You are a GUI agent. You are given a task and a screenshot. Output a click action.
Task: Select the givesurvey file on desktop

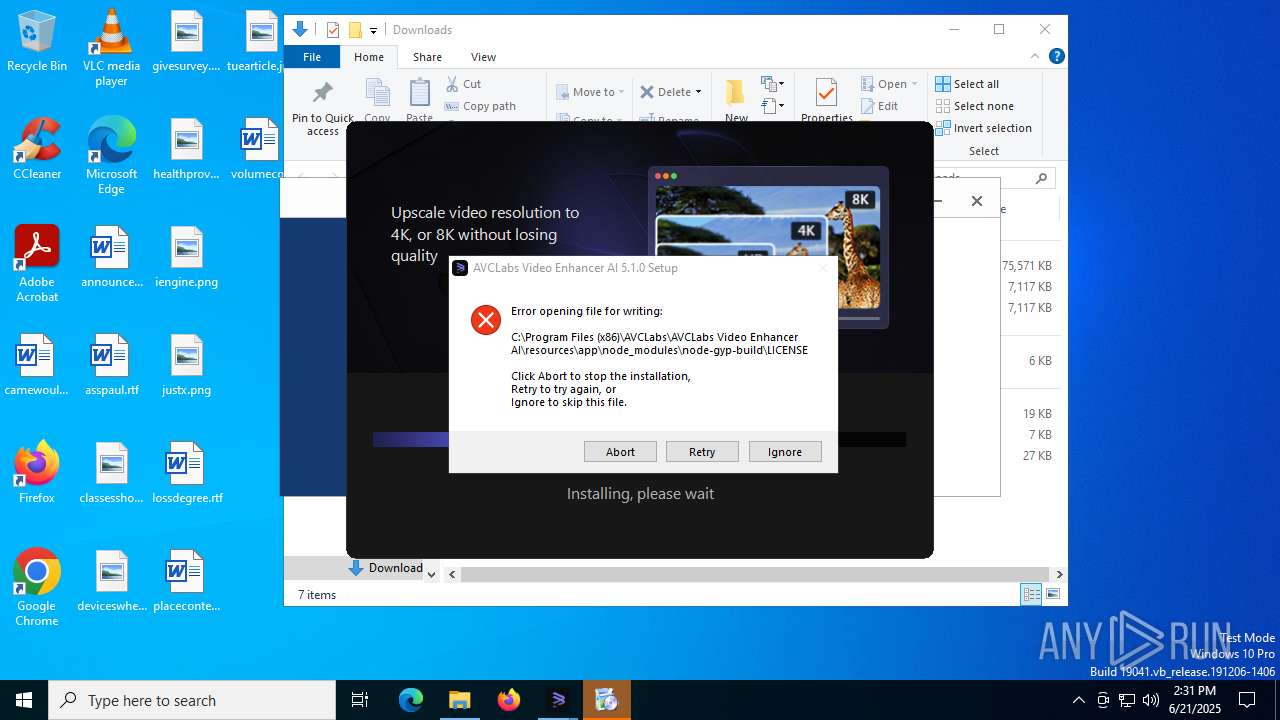pyautogui.click(x=186, y=41)
